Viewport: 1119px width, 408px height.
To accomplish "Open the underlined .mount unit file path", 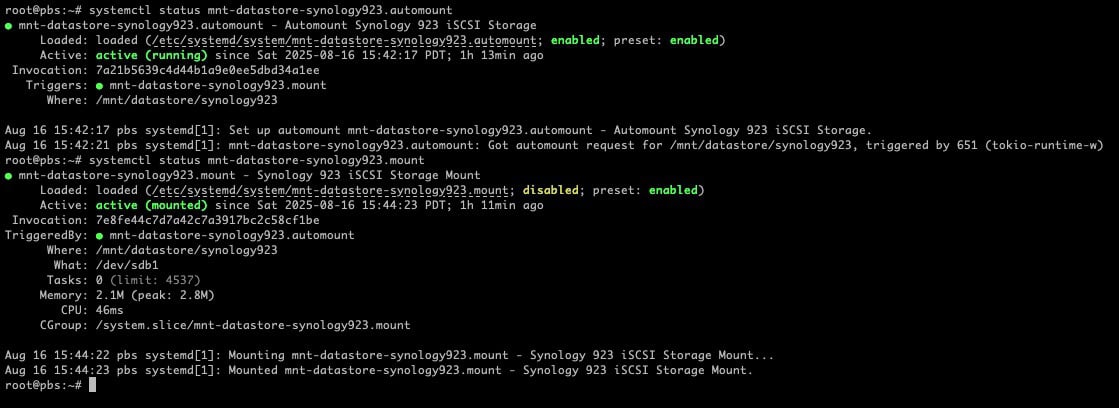I will [x=327, y=190].
